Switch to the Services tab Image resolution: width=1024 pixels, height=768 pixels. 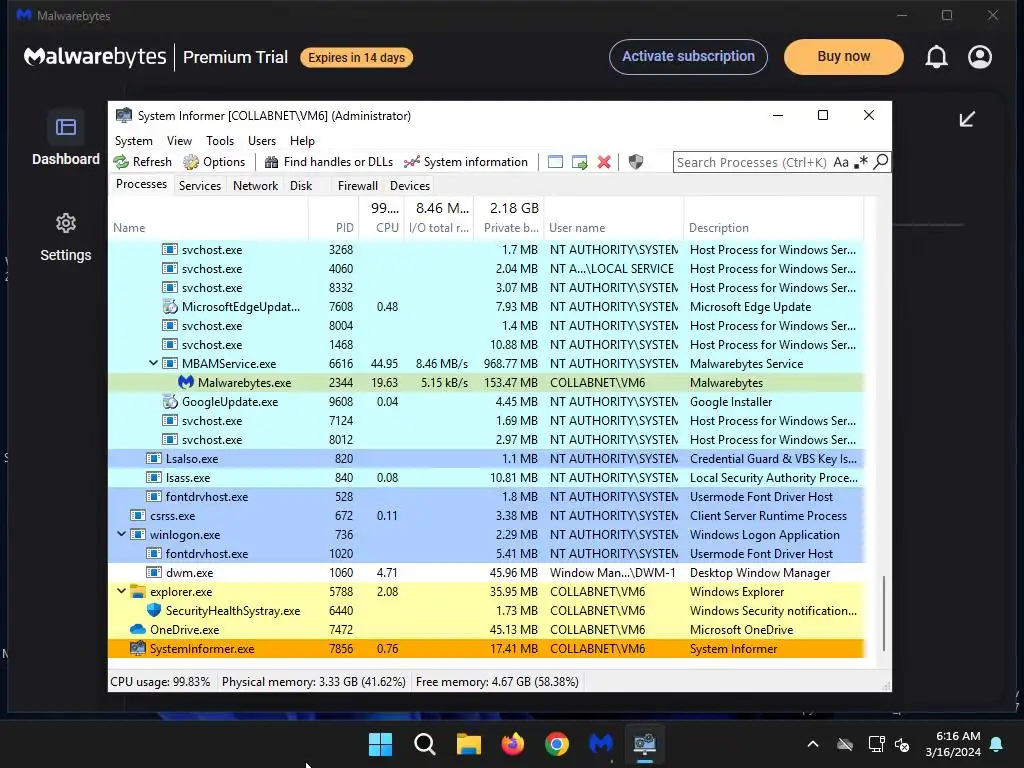pos(200,185)
